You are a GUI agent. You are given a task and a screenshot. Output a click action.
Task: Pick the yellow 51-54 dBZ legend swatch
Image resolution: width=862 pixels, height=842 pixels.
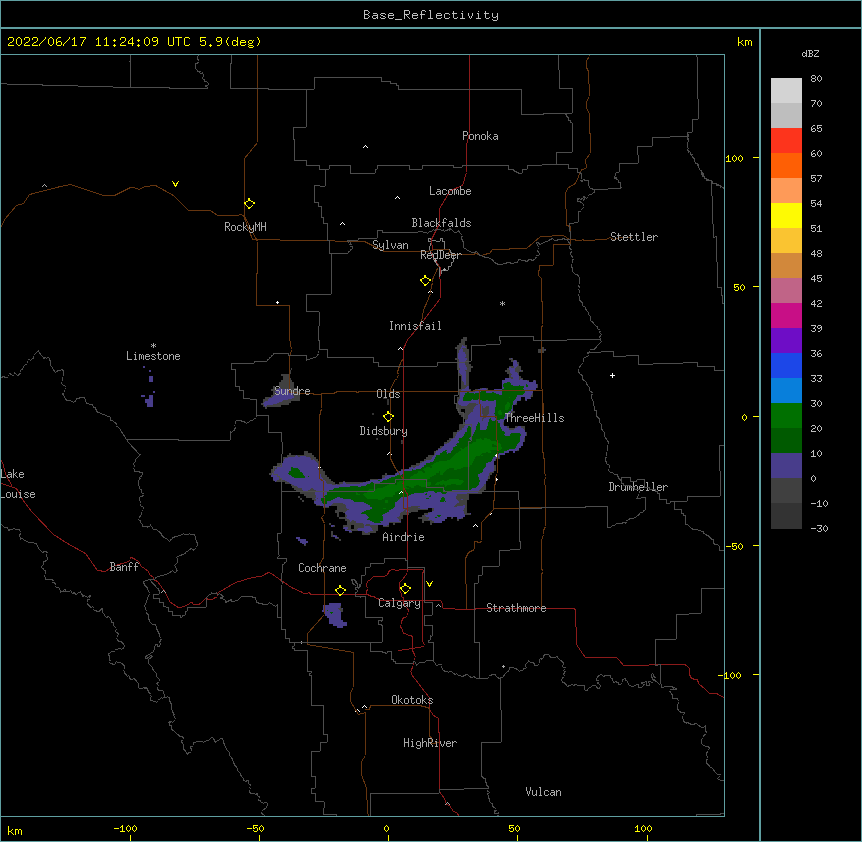[x=786, y=215]
